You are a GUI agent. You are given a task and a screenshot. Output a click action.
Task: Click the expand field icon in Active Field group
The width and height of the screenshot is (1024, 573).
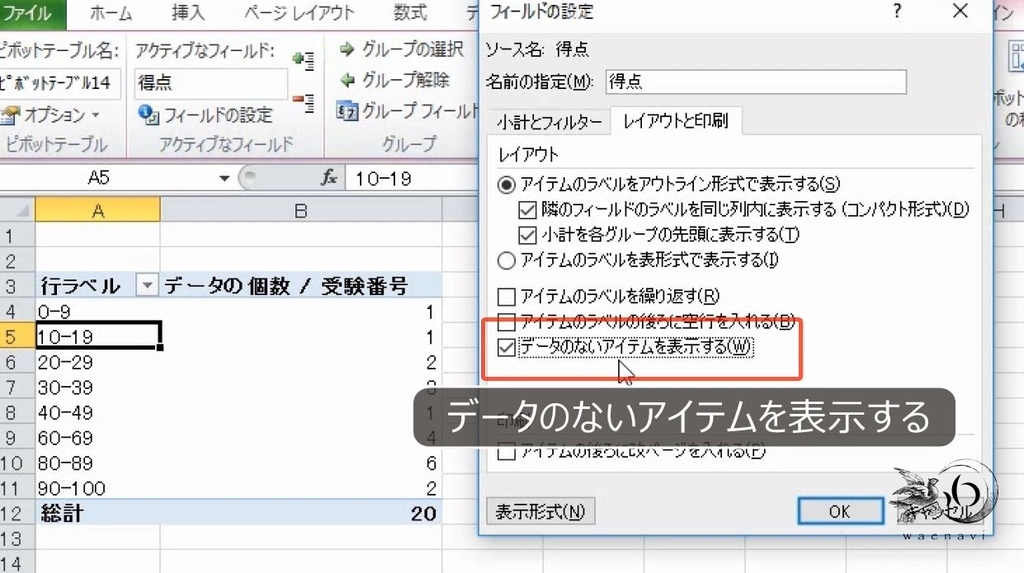click(303, 60)
